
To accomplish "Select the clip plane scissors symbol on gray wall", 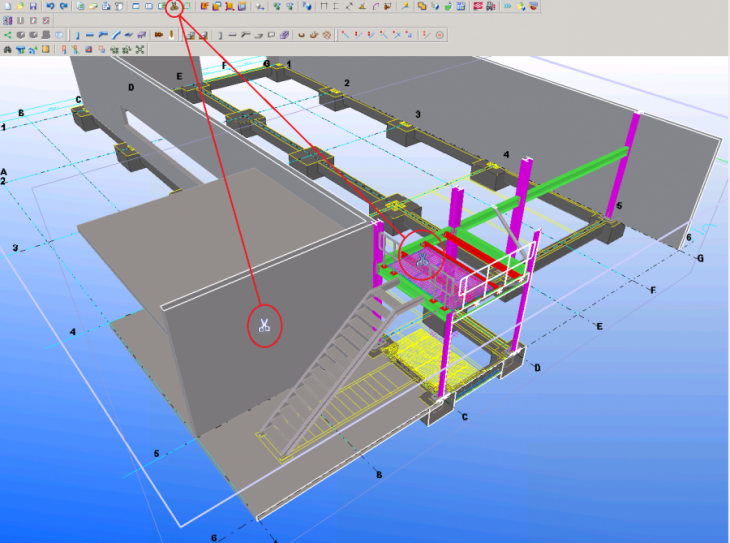I will click(x=264, y=326).
